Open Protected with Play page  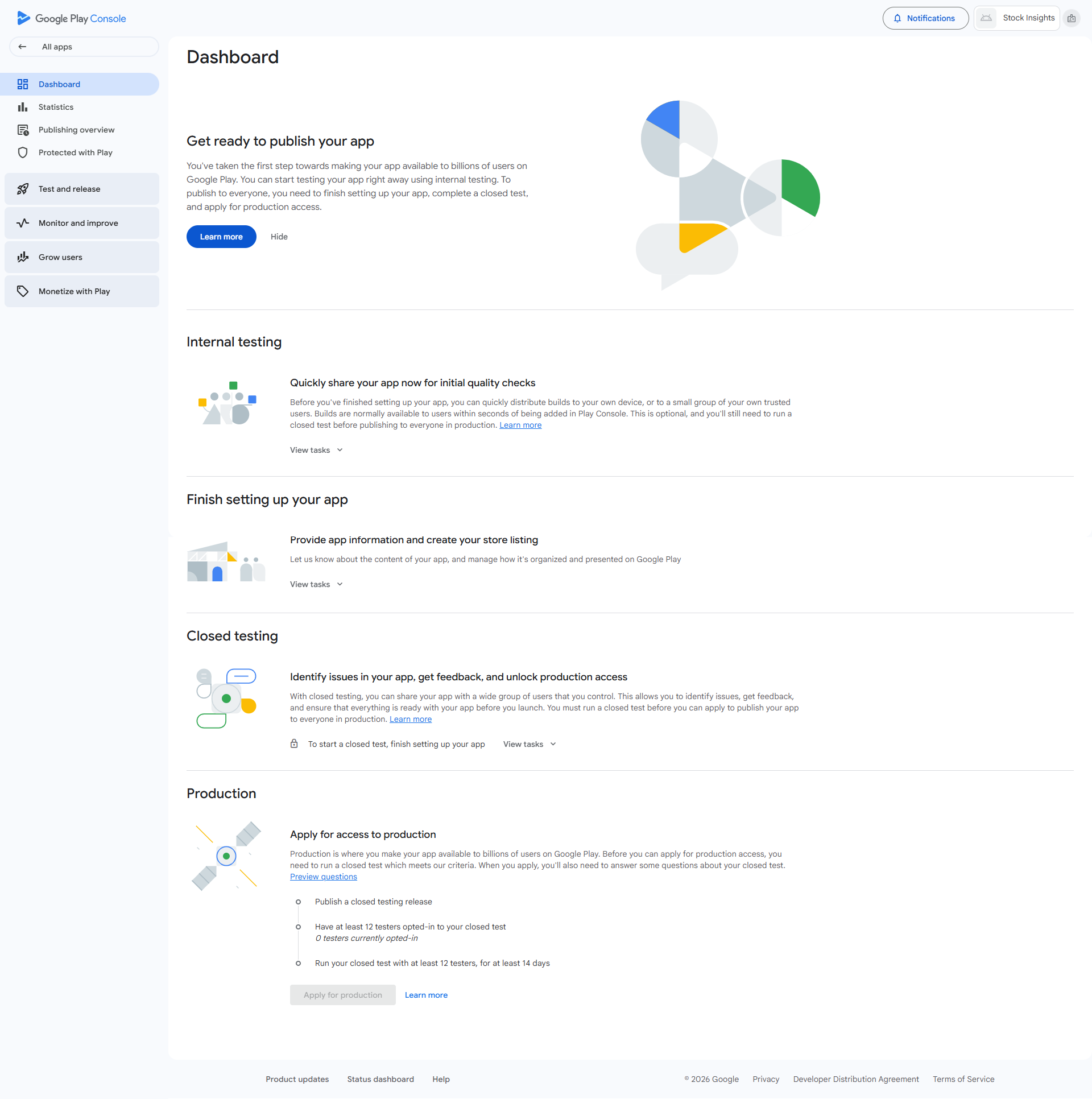tap(80, 152)
